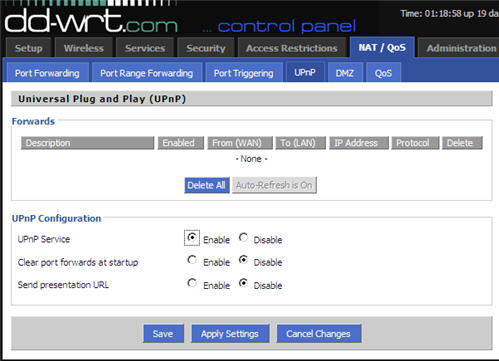Enable clear port forwards at startup
Viewport: 499px width, 361px height.
(x=192, y=260)
